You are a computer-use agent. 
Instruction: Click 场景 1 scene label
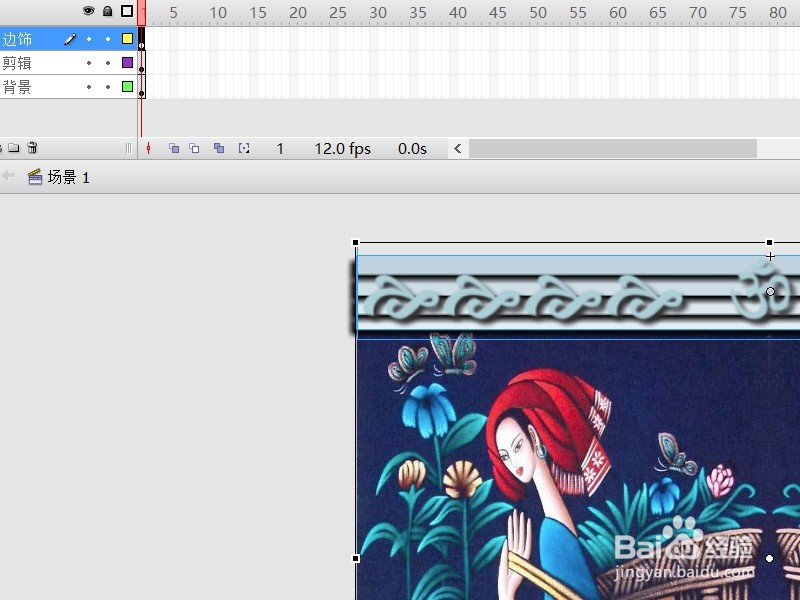coord(68,177)
